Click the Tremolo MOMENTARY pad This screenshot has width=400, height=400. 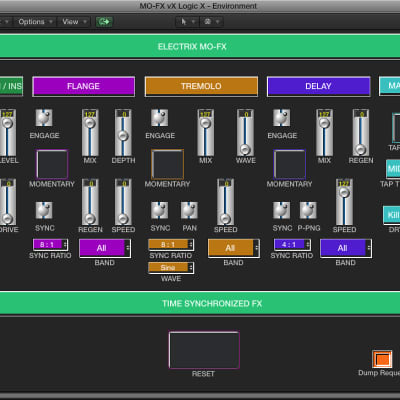(x=168, y=164)
